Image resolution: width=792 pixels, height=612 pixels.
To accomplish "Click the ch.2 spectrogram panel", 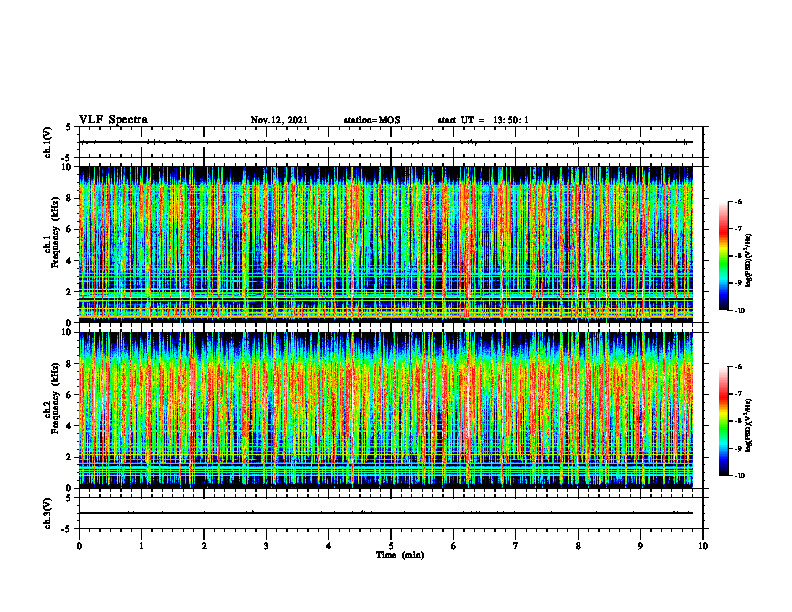I will pos(385,410).
